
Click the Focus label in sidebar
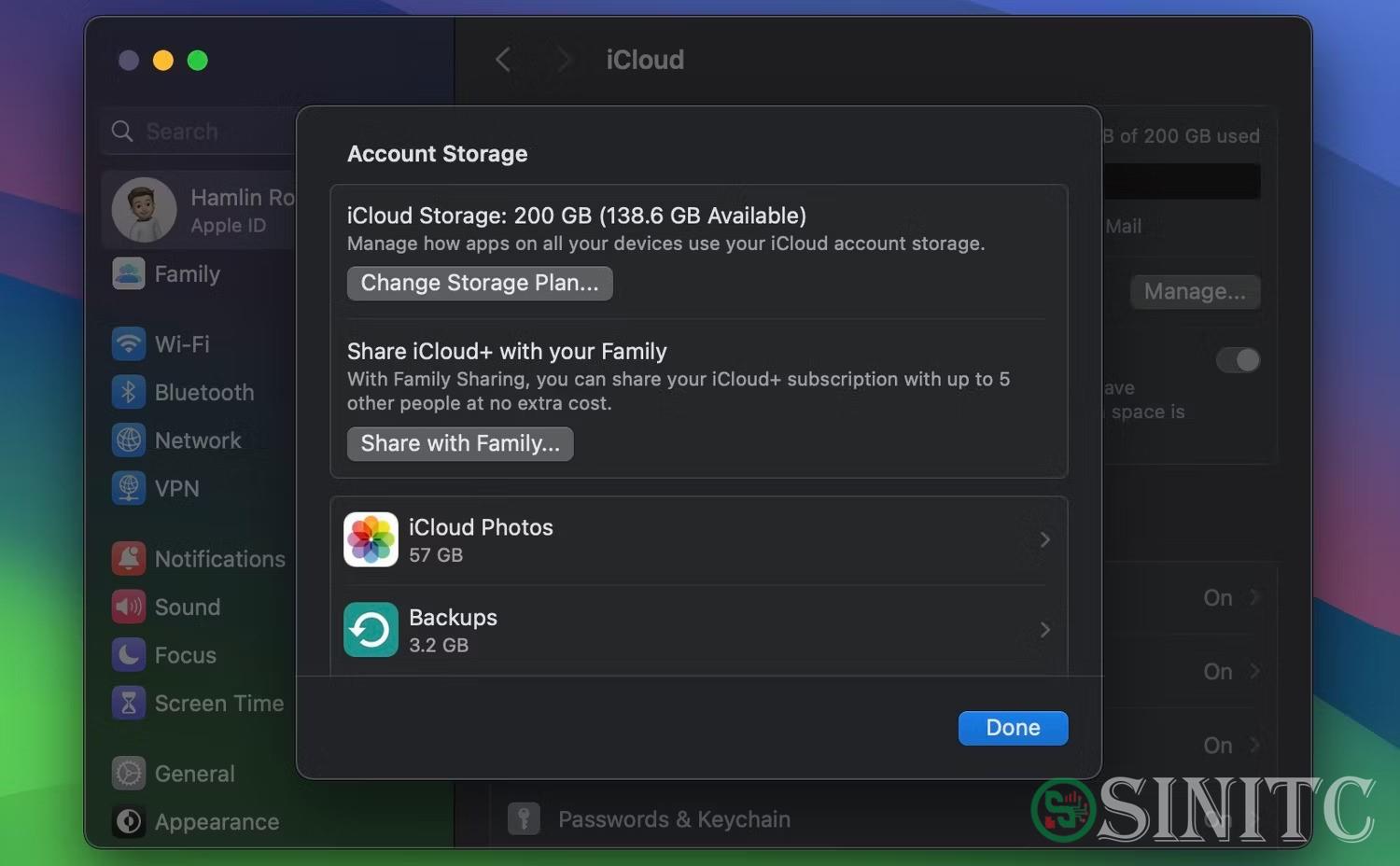point(186,656)
